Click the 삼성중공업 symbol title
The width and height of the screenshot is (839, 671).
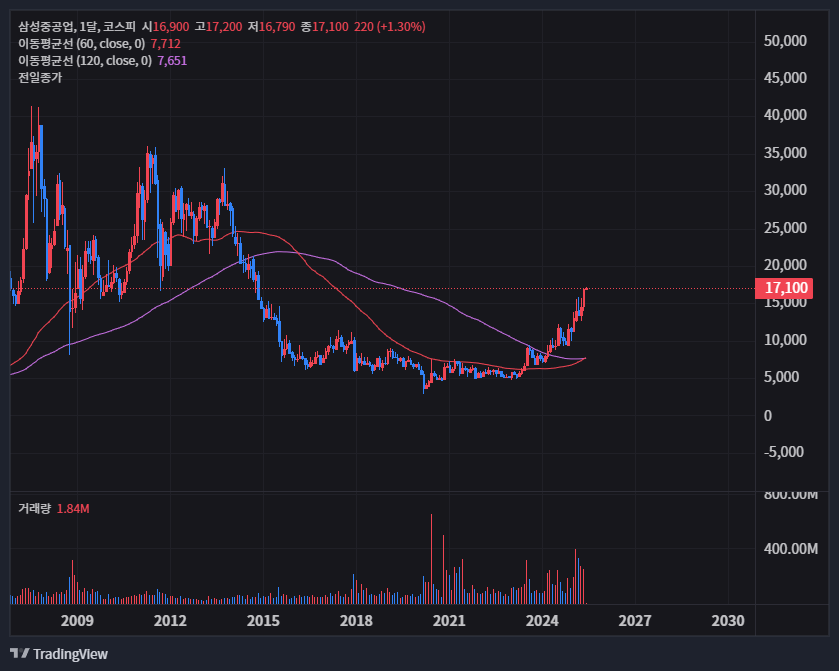tap(47, 26)
